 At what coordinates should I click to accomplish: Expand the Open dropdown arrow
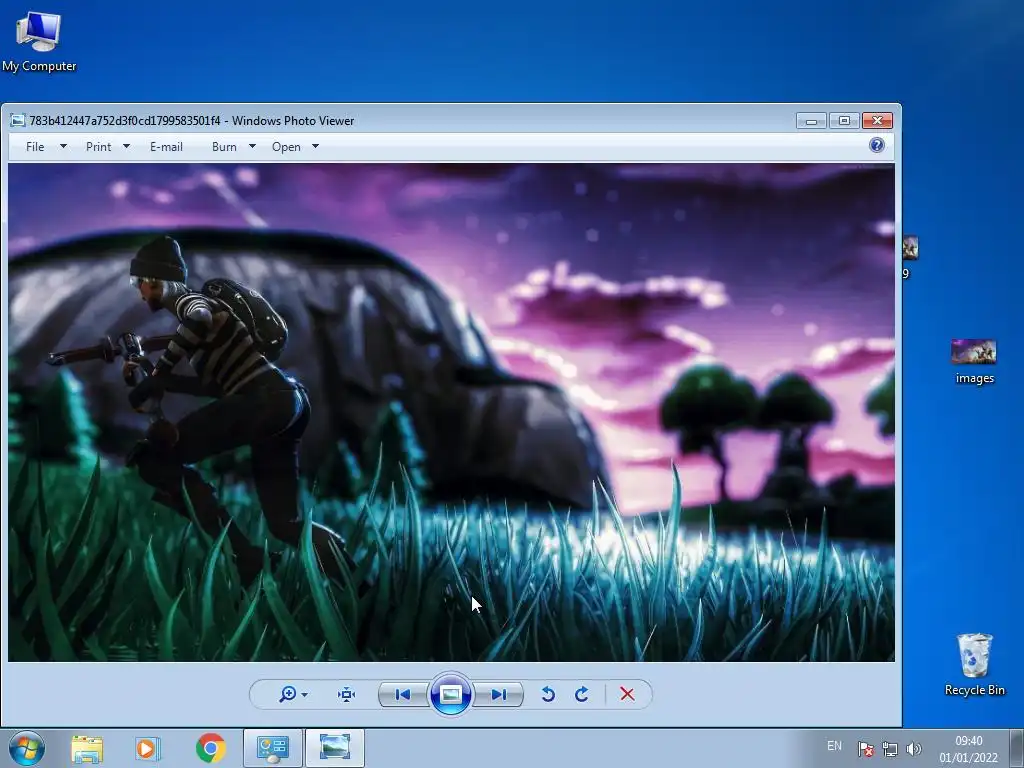pyautogui.click(x=315, y=146)
